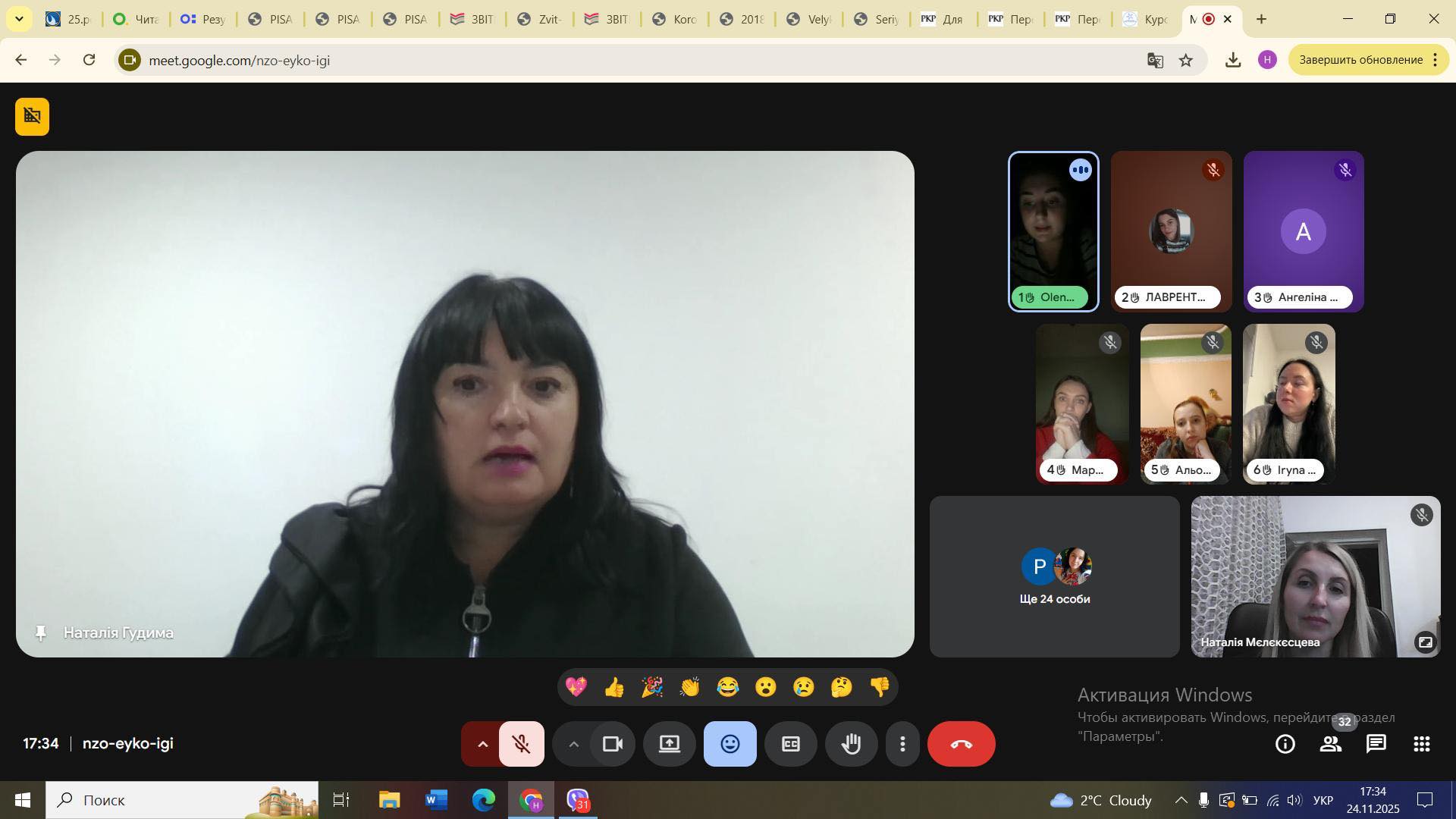Click 'Завершить обновление' update button
Viewport: 1456px width, 819px height.
(1360, 60)
